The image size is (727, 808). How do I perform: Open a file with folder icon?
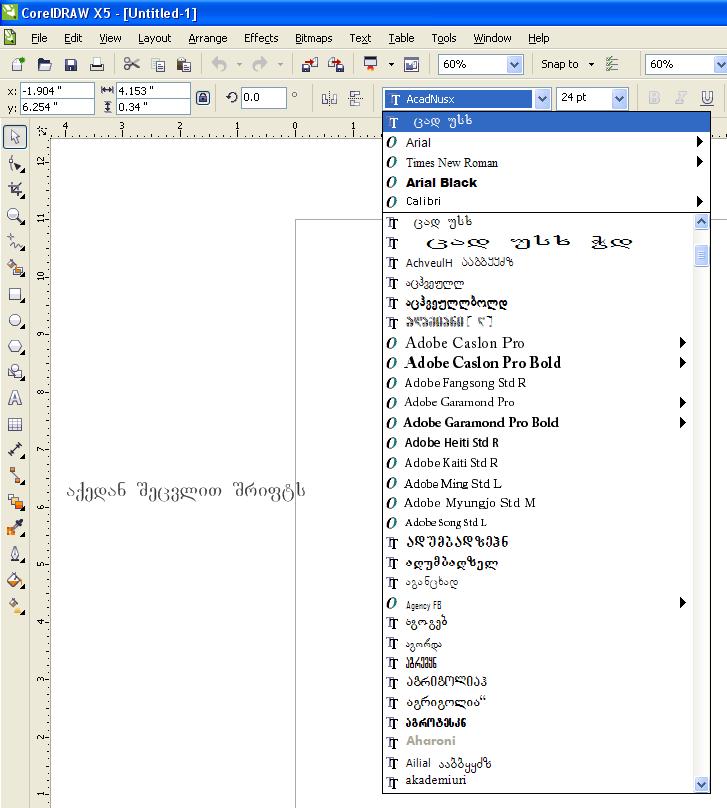(x=45, y=64)
